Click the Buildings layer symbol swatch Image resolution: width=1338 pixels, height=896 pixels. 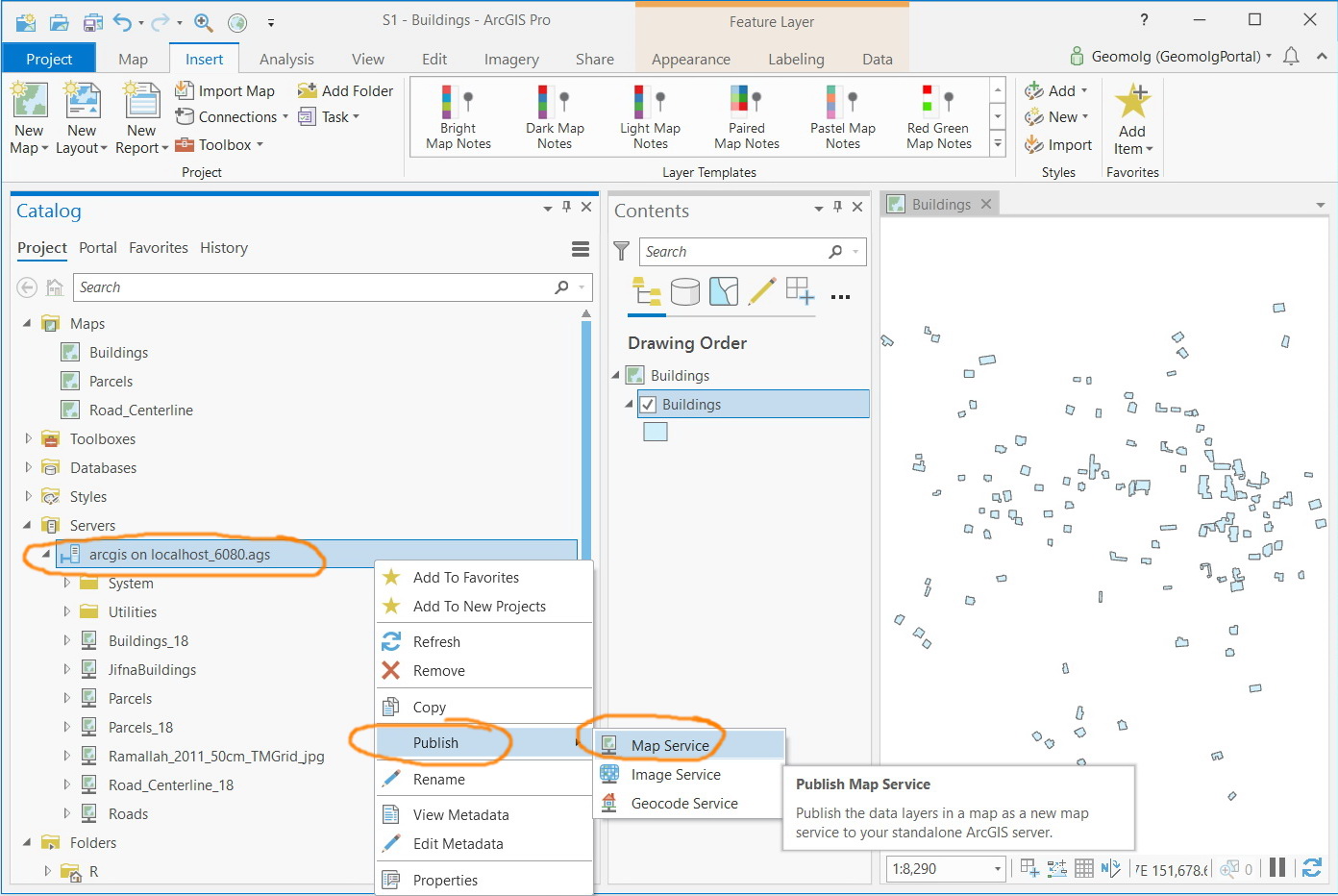click(656, 432)
